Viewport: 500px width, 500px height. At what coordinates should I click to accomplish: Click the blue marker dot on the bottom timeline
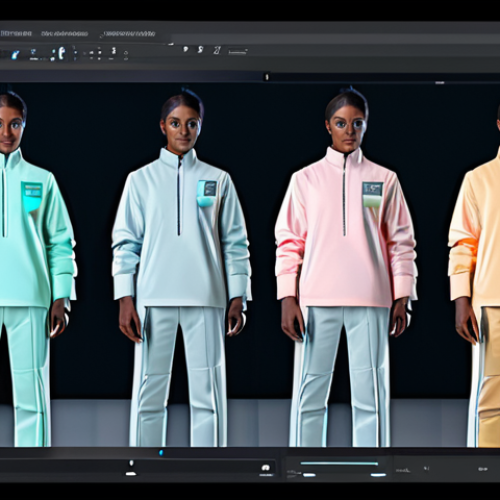[161, 453]
